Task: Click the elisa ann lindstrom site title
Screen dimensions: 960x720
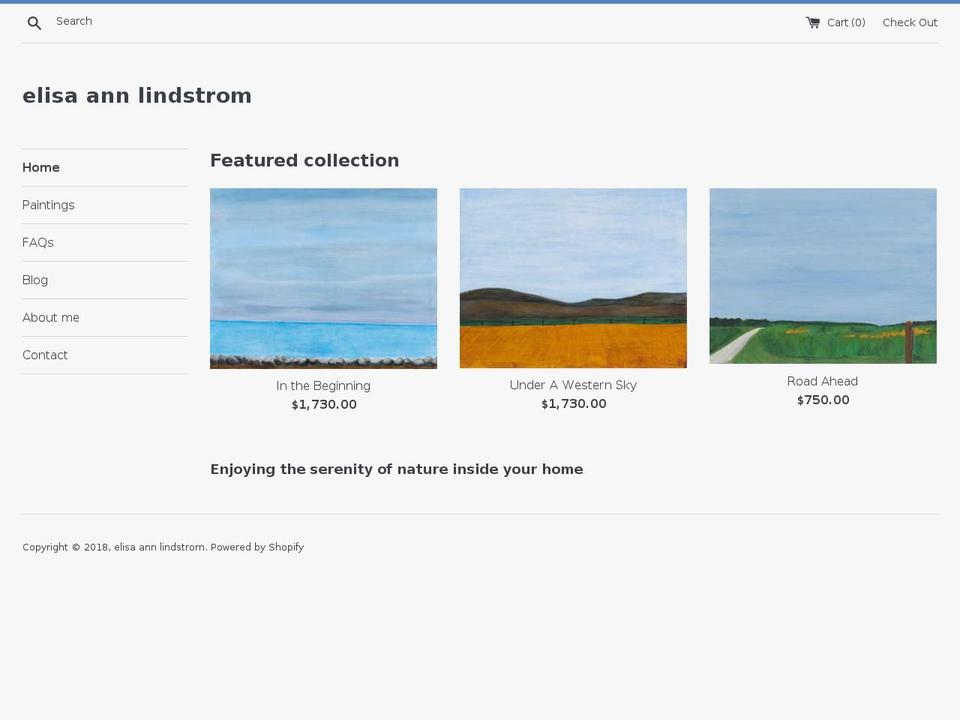Action: 137,96
